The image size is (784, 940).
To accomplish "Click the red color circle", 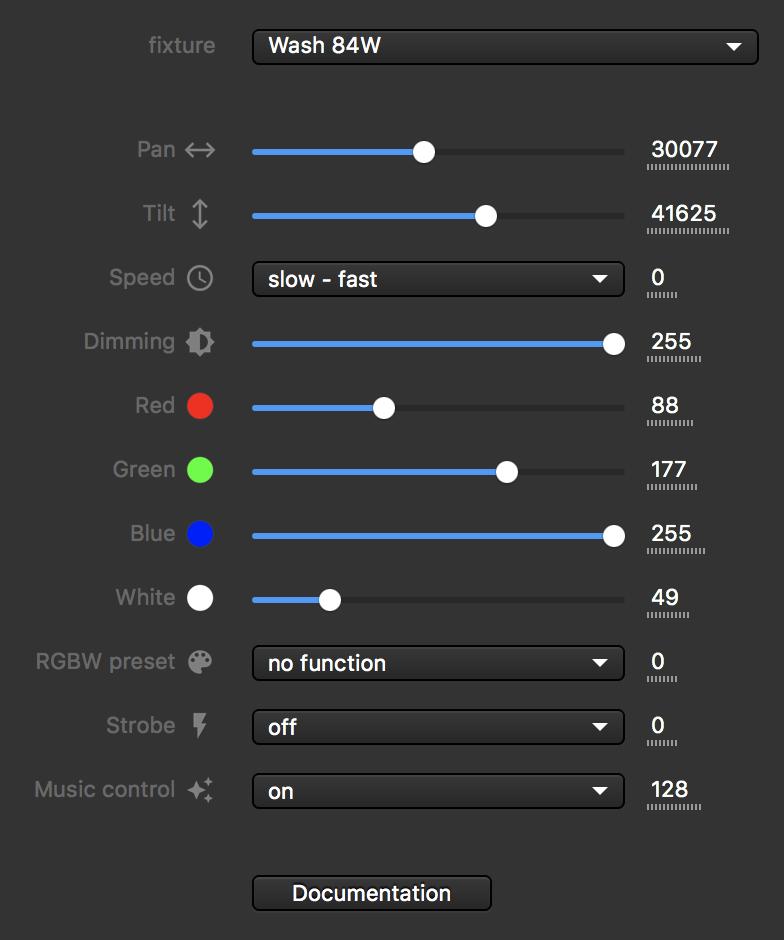I will tap(200, 406).
